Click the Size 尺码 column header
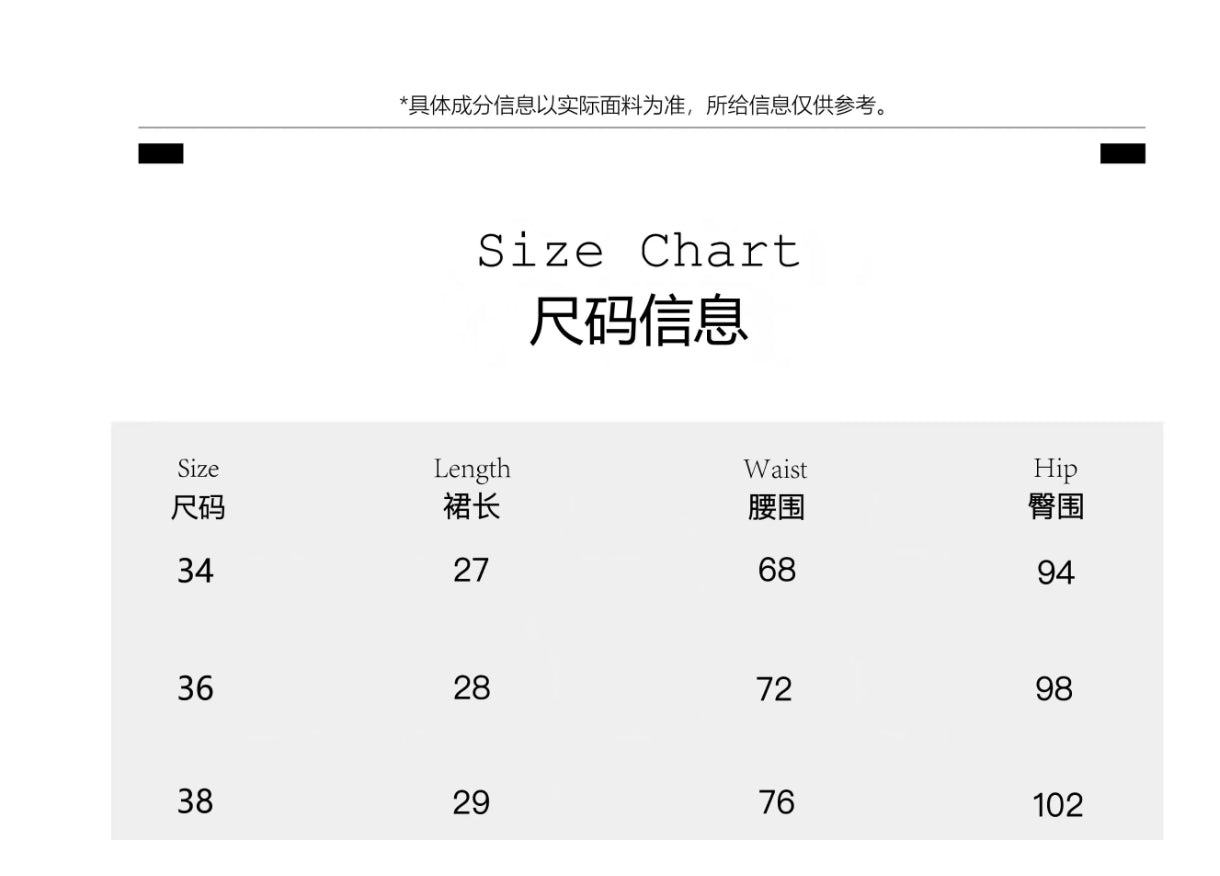 tap(198, 489)
